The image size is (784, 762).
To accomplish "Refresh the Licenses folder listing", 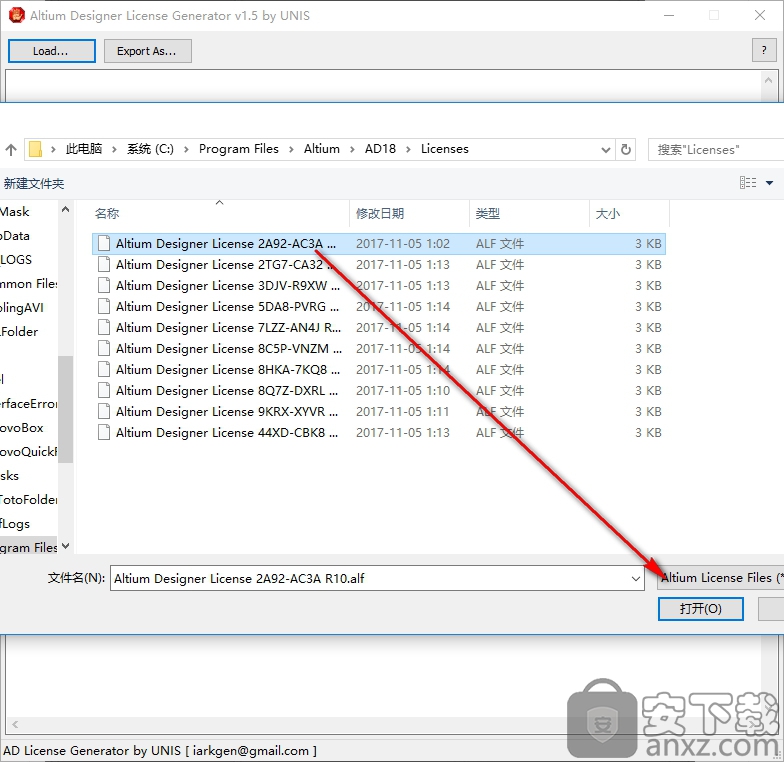I will [x=626, y=150].
